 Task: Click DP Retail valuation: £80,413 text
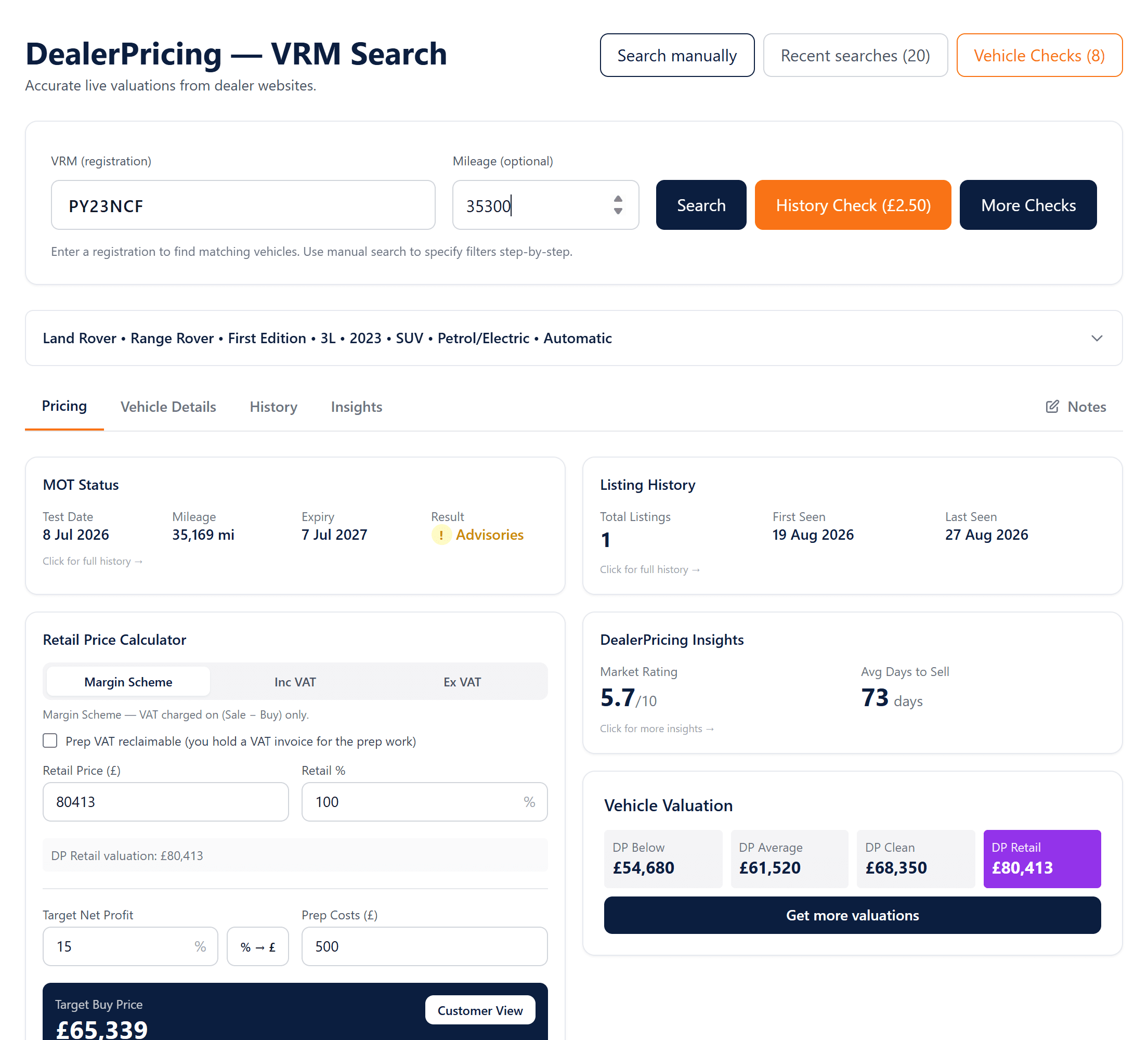click(x=127, y=855)
